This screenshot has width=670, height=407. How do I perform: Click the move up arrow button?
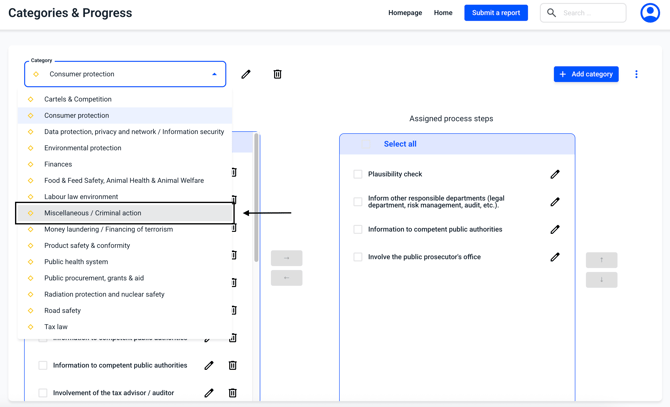(601, 260)
